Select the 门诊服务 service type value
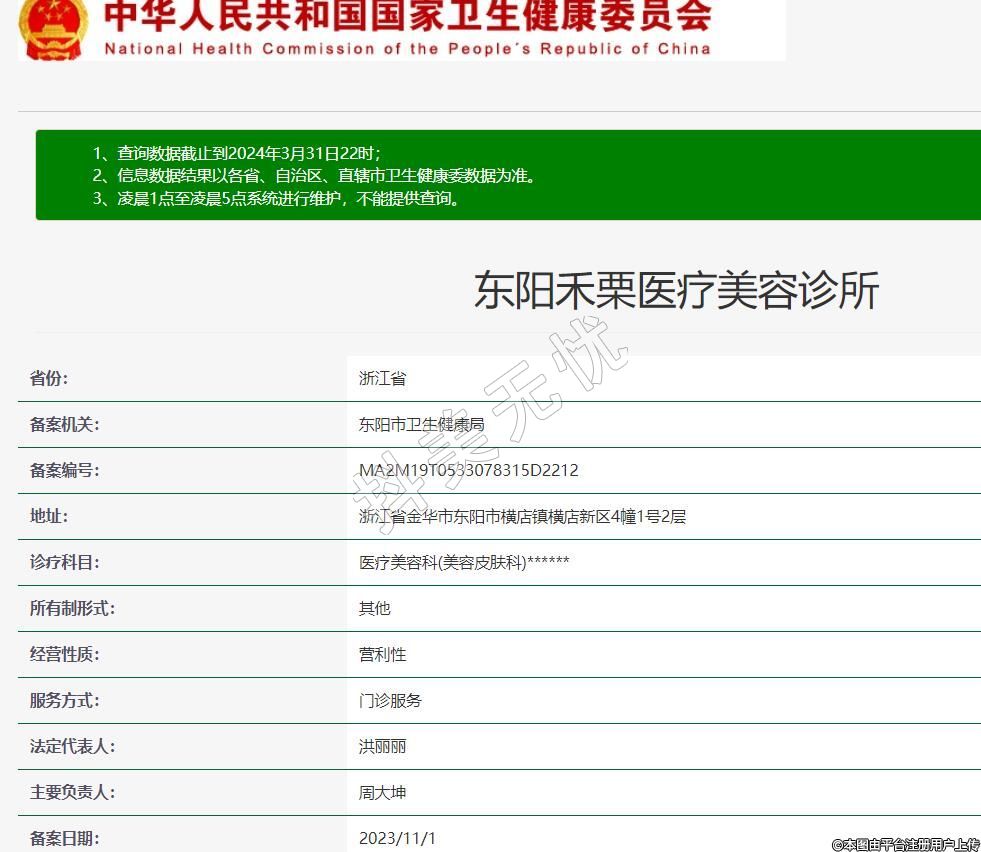This screenshot has height=852, width=981. coord(390,701)
